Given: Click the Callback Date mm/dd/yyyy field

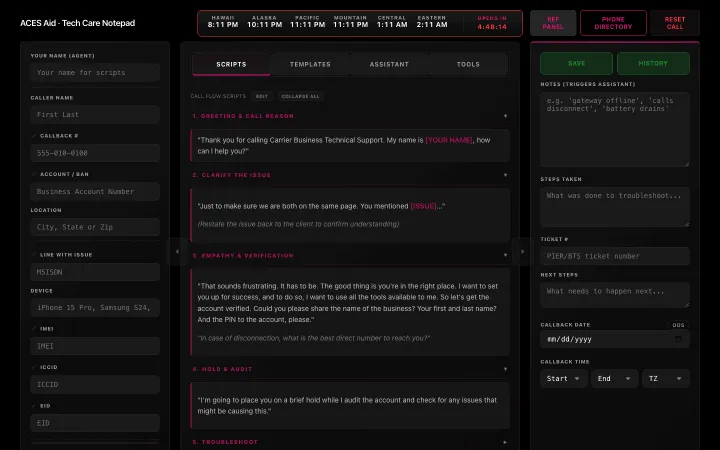Looking at the screenshot, I should [x=615, y=339].
